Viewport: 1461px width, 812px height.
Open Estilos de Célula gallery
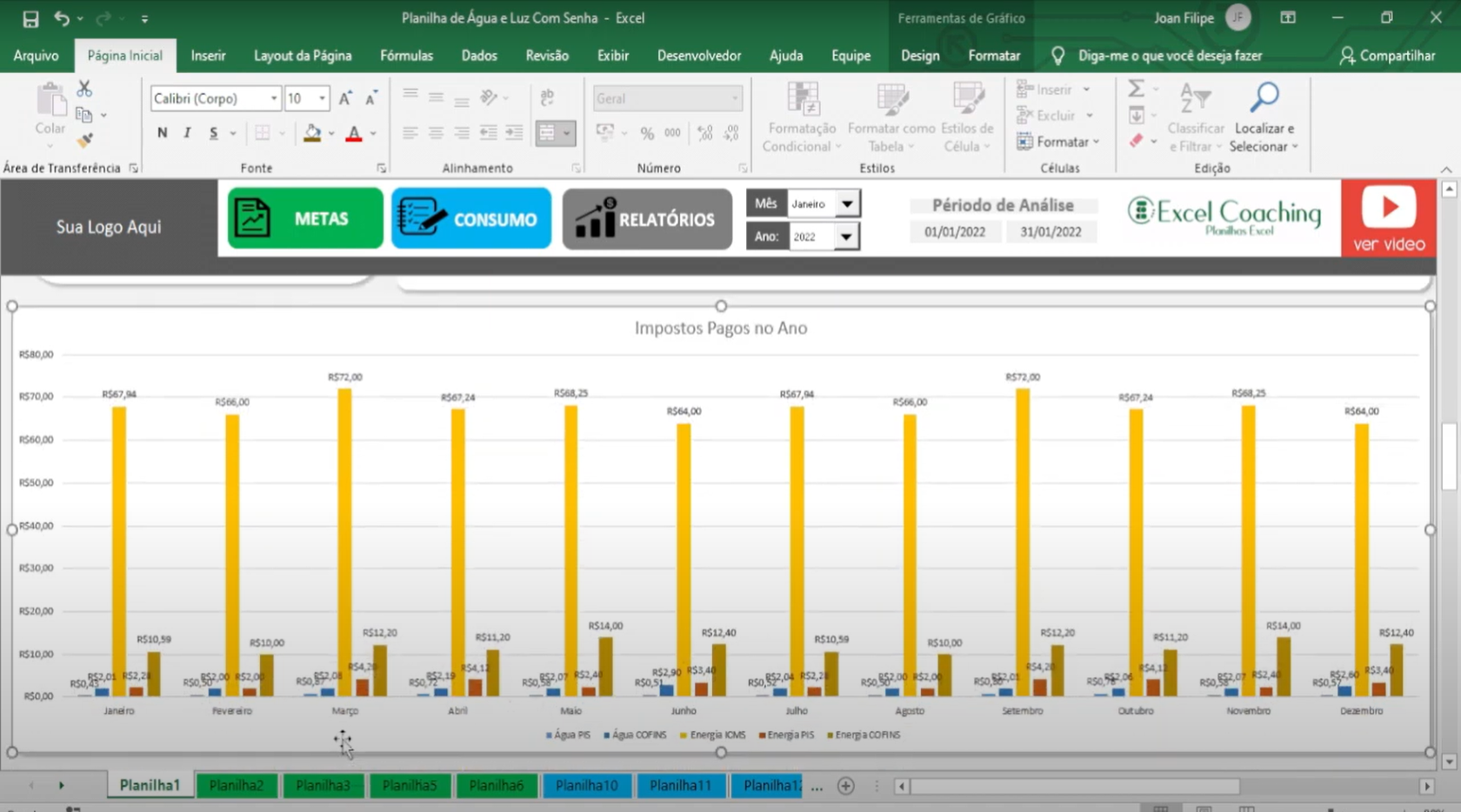click(967, 117)
